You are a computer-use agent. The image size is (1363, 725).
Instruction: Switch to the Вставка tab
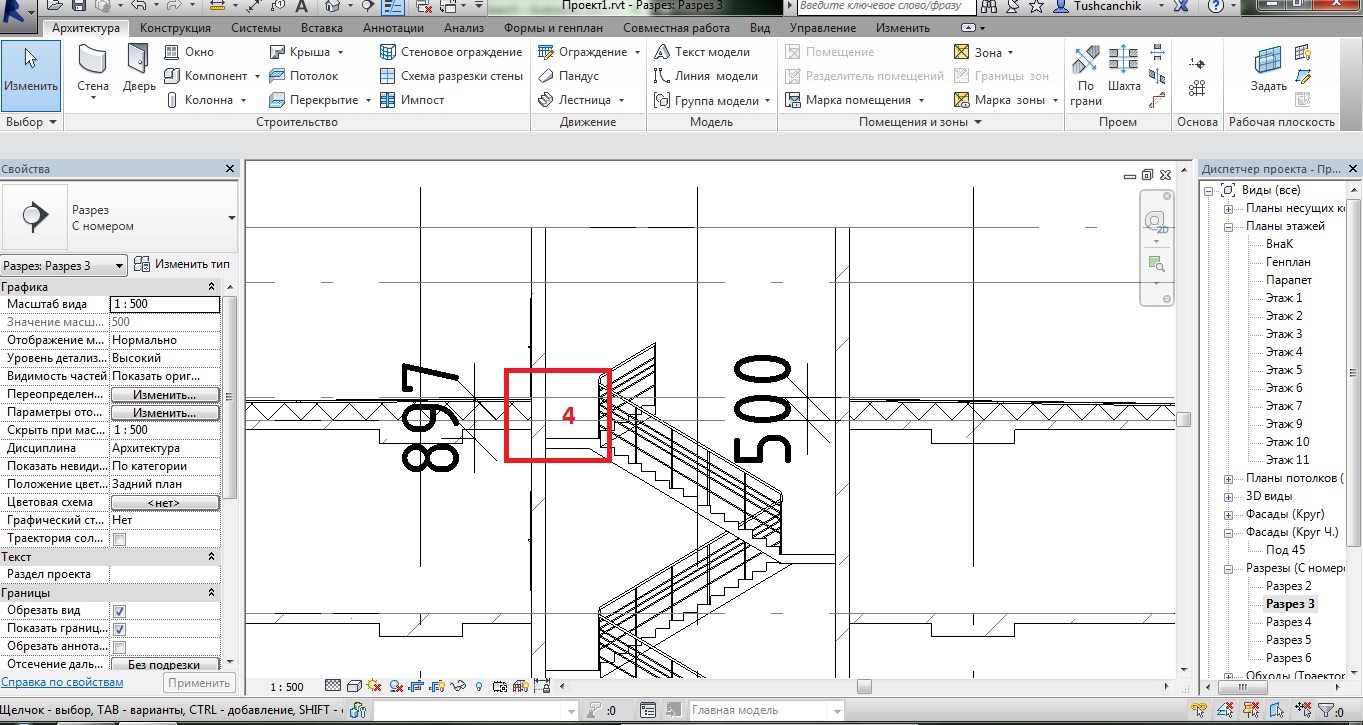[321, 28]
